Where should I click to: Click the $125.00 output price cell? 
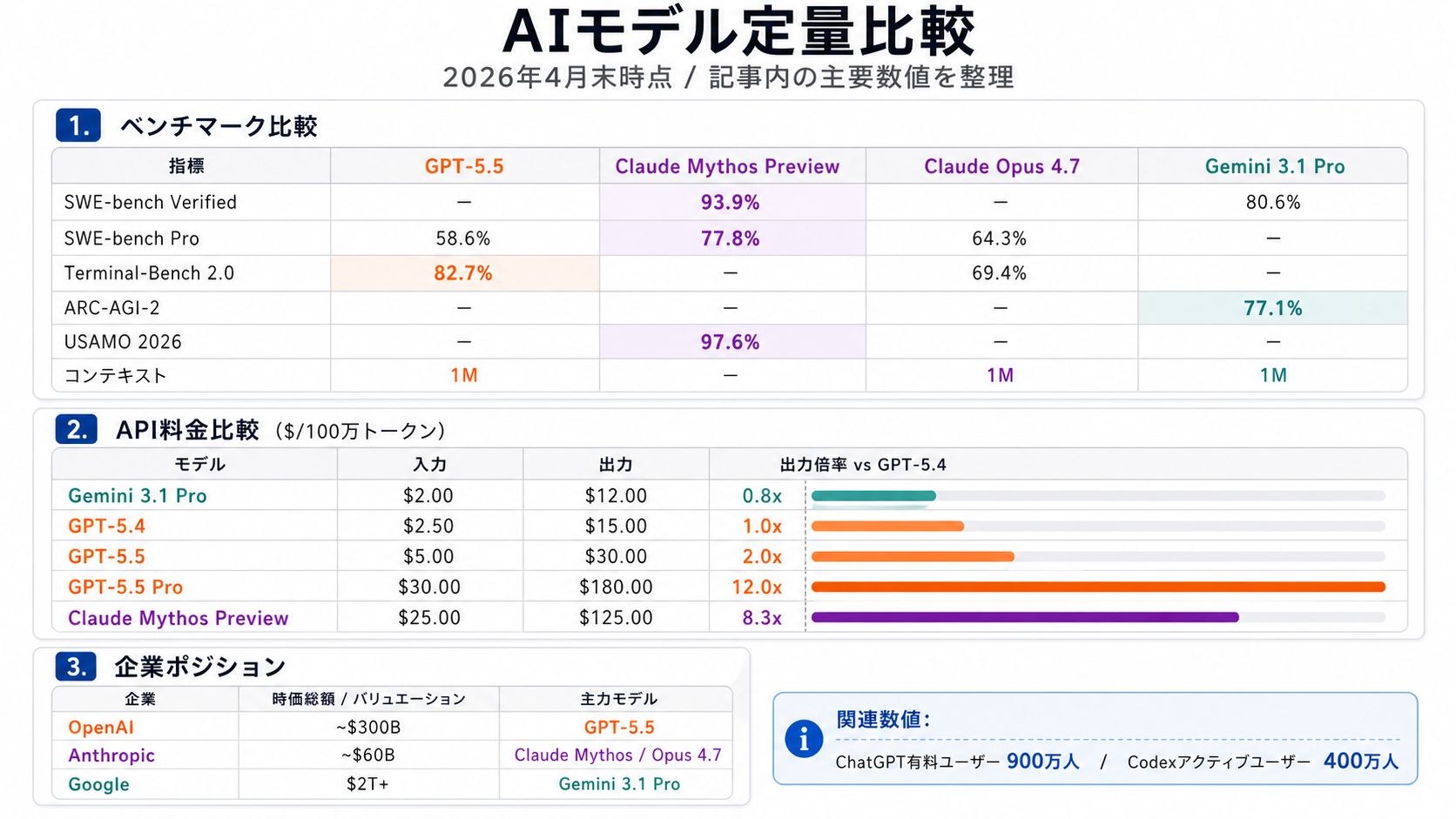(616, 618)
